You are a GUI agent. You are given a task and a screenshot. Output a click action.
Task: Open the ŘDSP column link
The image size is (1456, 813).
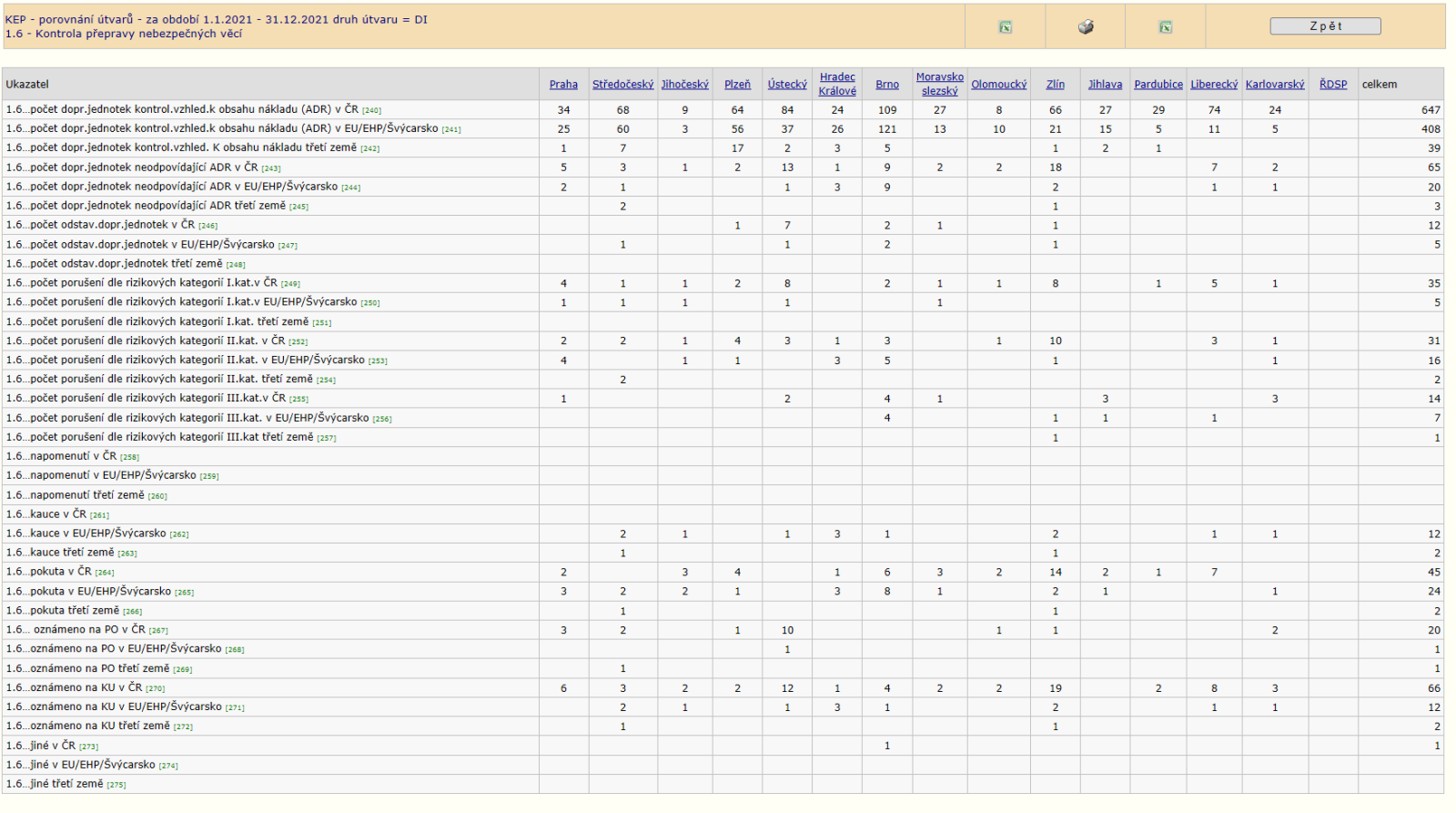point(1333,85)
